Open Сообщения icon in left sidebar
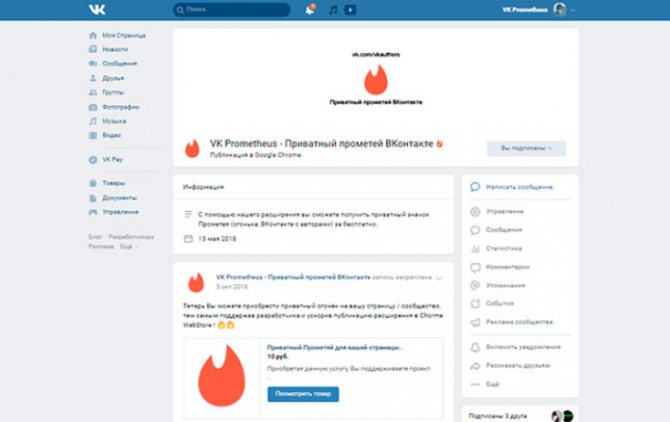Image resolution: width=670 pixels, height=422 pixels. point(93,64)
